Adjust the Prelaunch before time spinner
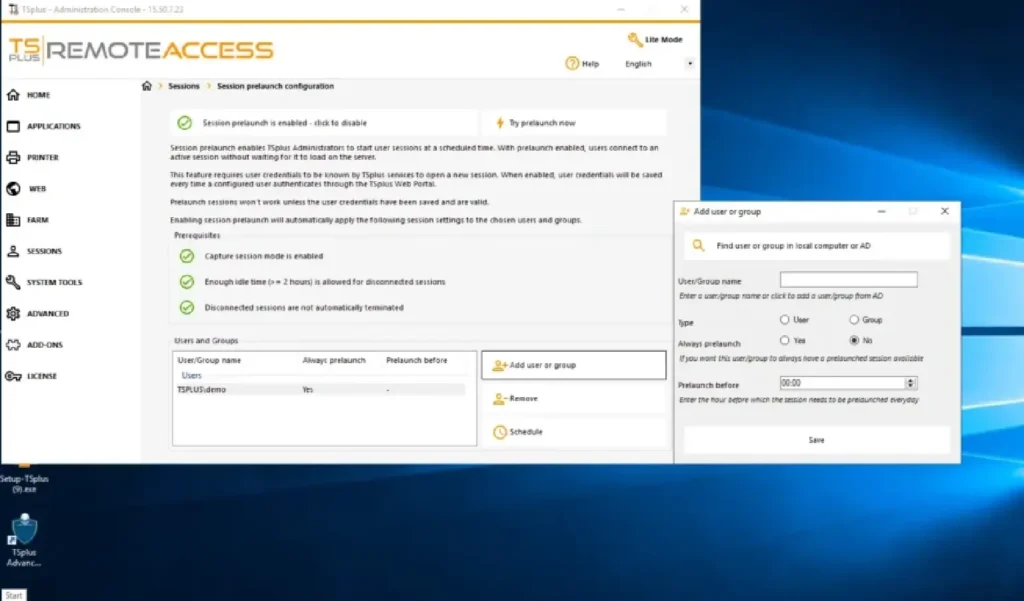The image size is (1024, 601). pos(910,383)
